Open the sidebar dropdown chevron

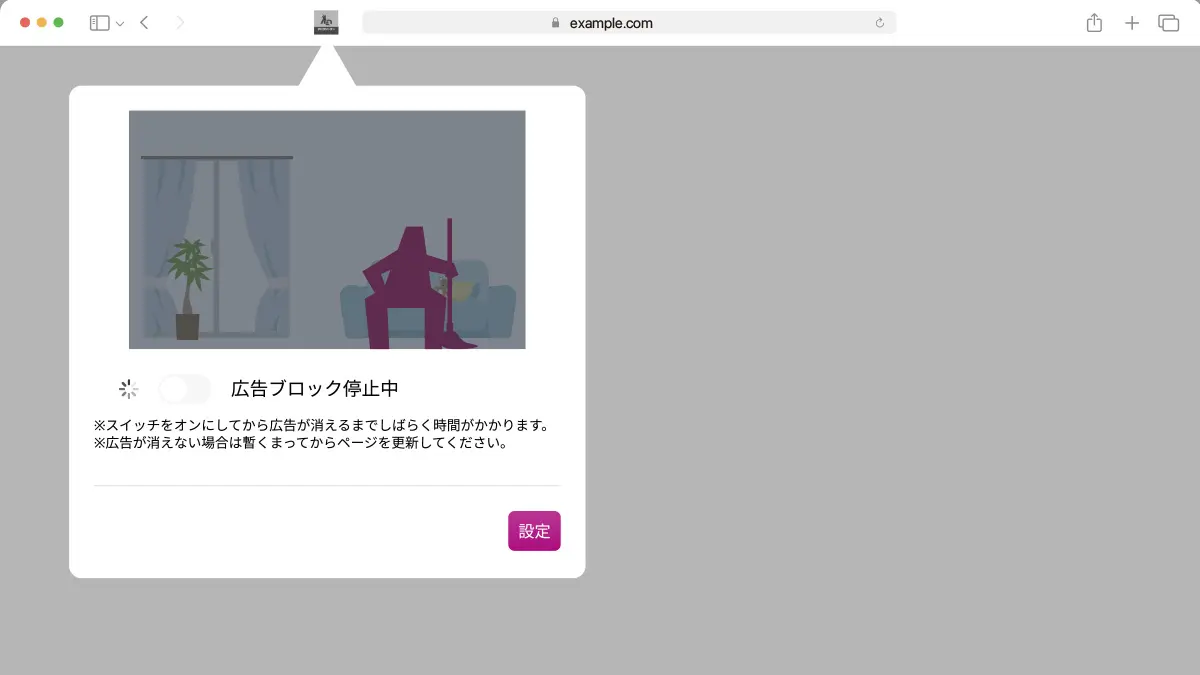pos(117,22)
